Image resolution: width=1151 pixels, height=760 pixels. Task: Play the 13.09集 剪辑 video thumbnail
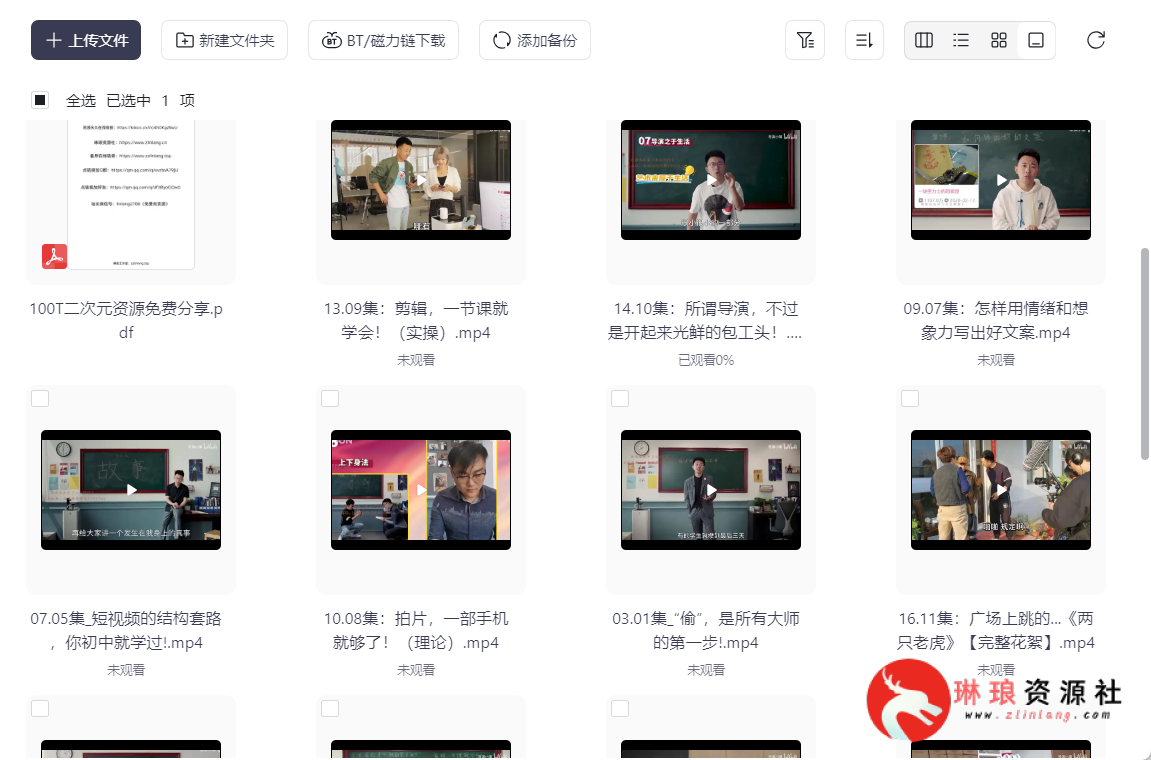421,180
